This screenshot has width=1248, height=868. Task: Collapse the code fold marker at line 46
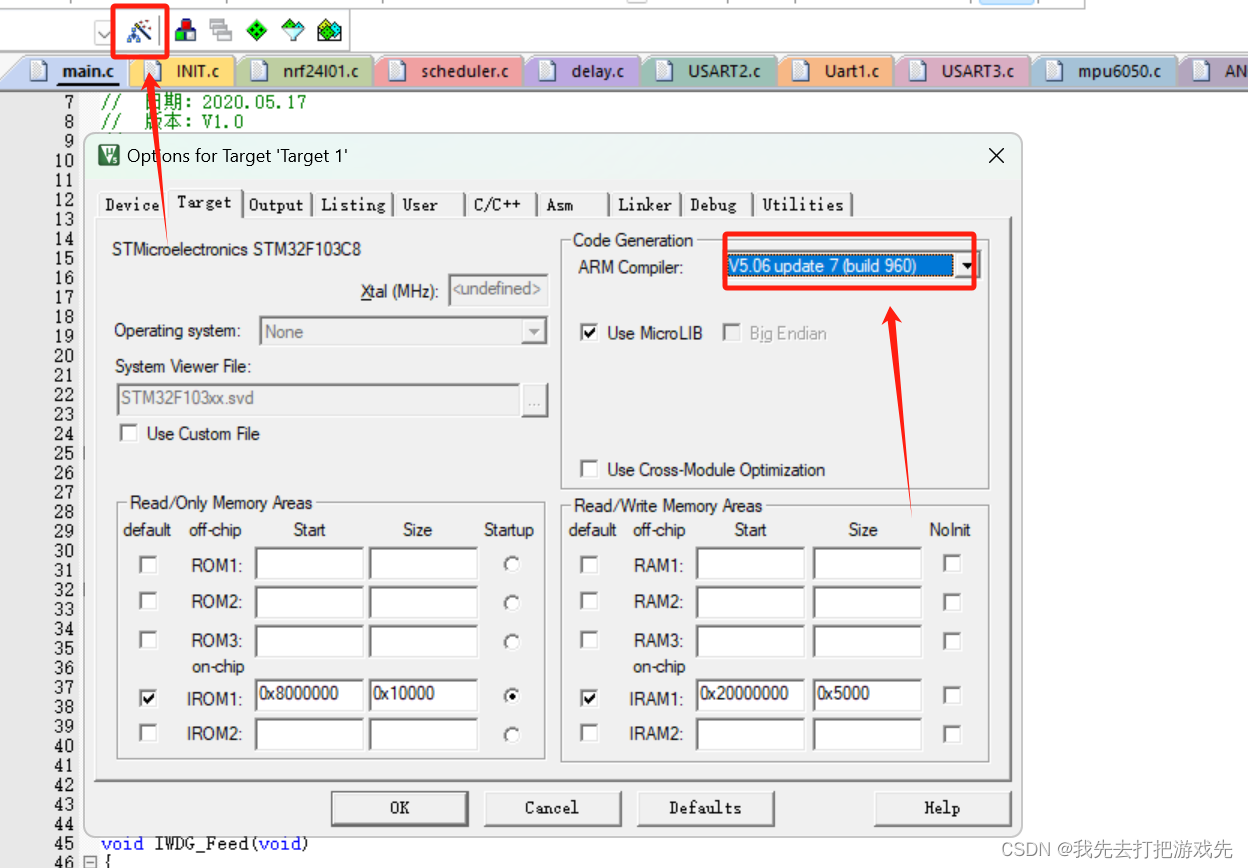coord(90,862)
